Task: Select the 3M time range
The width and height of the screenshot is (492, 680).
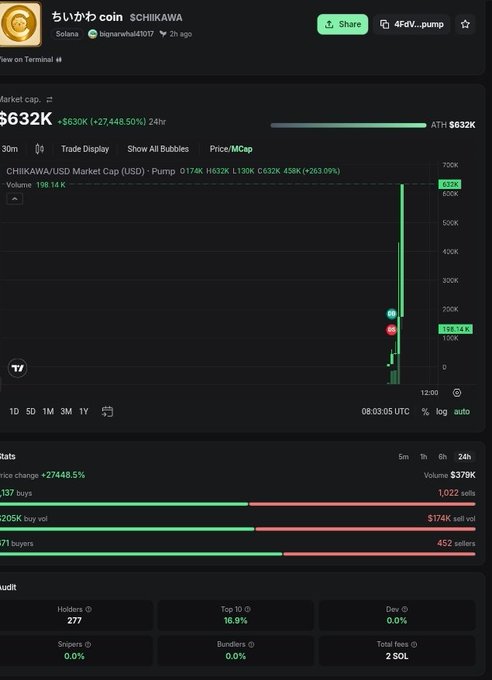Action: (x=66, y=412)
